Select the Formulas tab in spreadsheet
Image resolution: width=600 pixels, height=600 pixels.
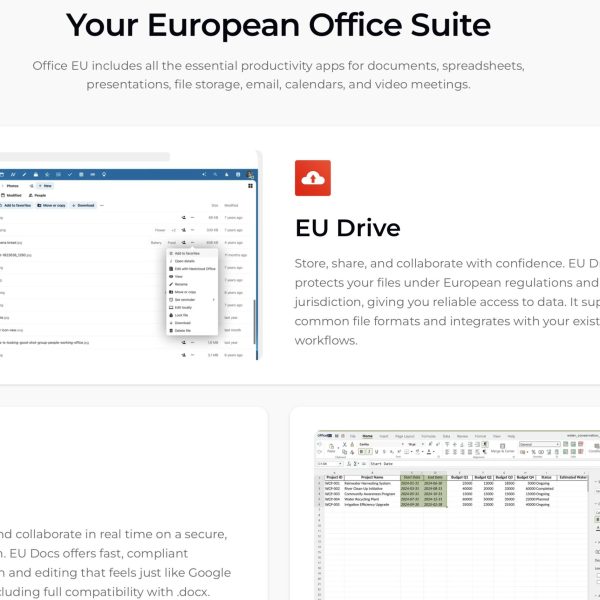point(429,436)
